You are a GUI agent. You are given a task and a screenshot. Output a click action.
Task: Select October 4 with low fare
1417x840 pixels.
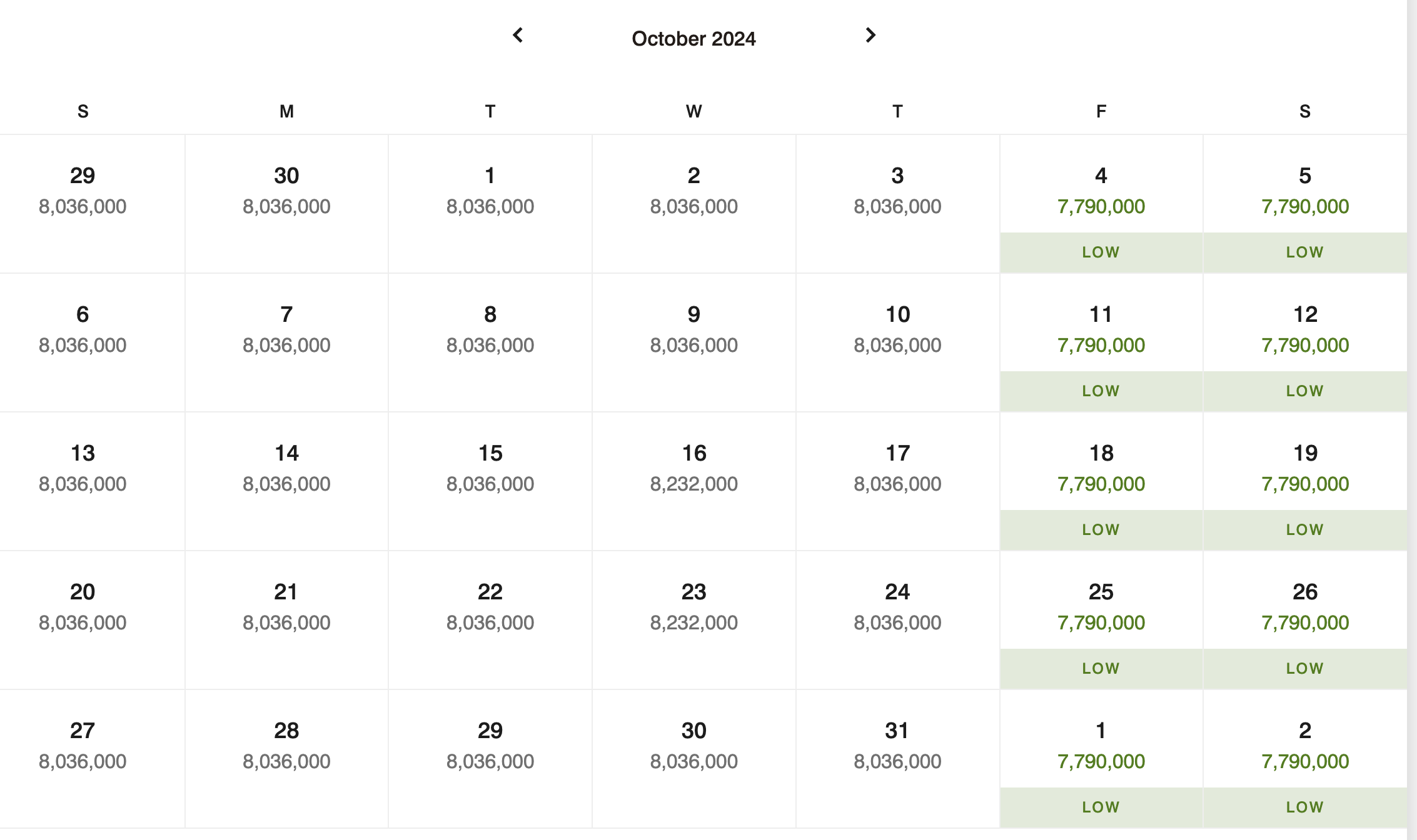click(1101, 204)
